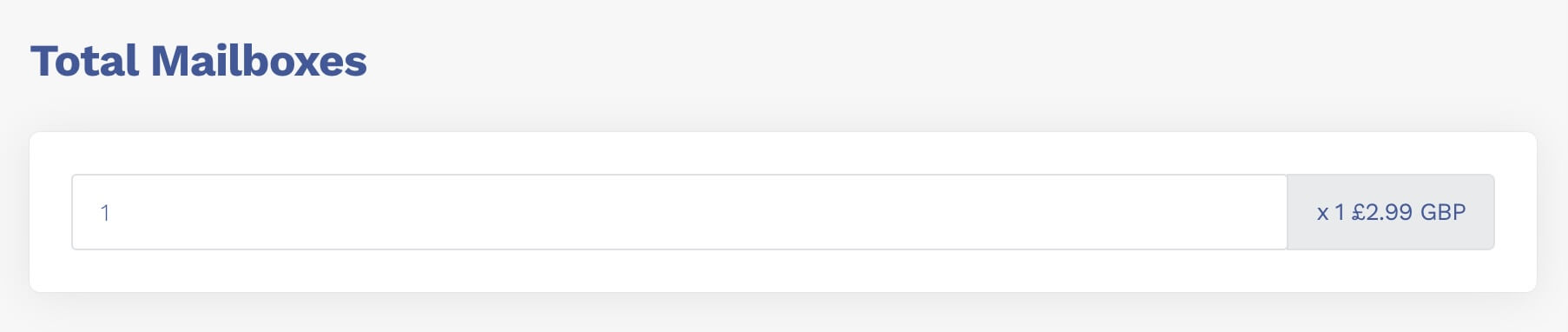The height and width of the screenshot is (332, 1568).
Task: Click the grey page background beside the heading
Action: pyautogui.click(x=955, y=62)
